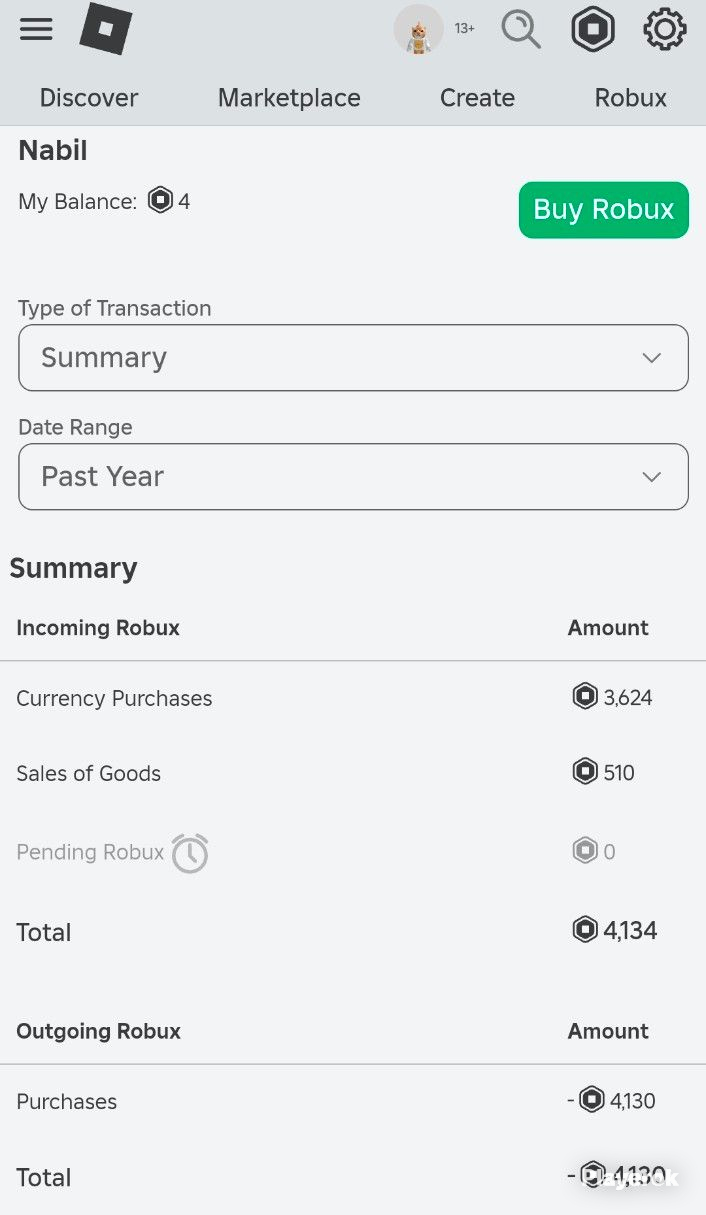The height and width of the screenshot is (1215, 706).
Task: Open the Create tab
Action: [477, 98]
